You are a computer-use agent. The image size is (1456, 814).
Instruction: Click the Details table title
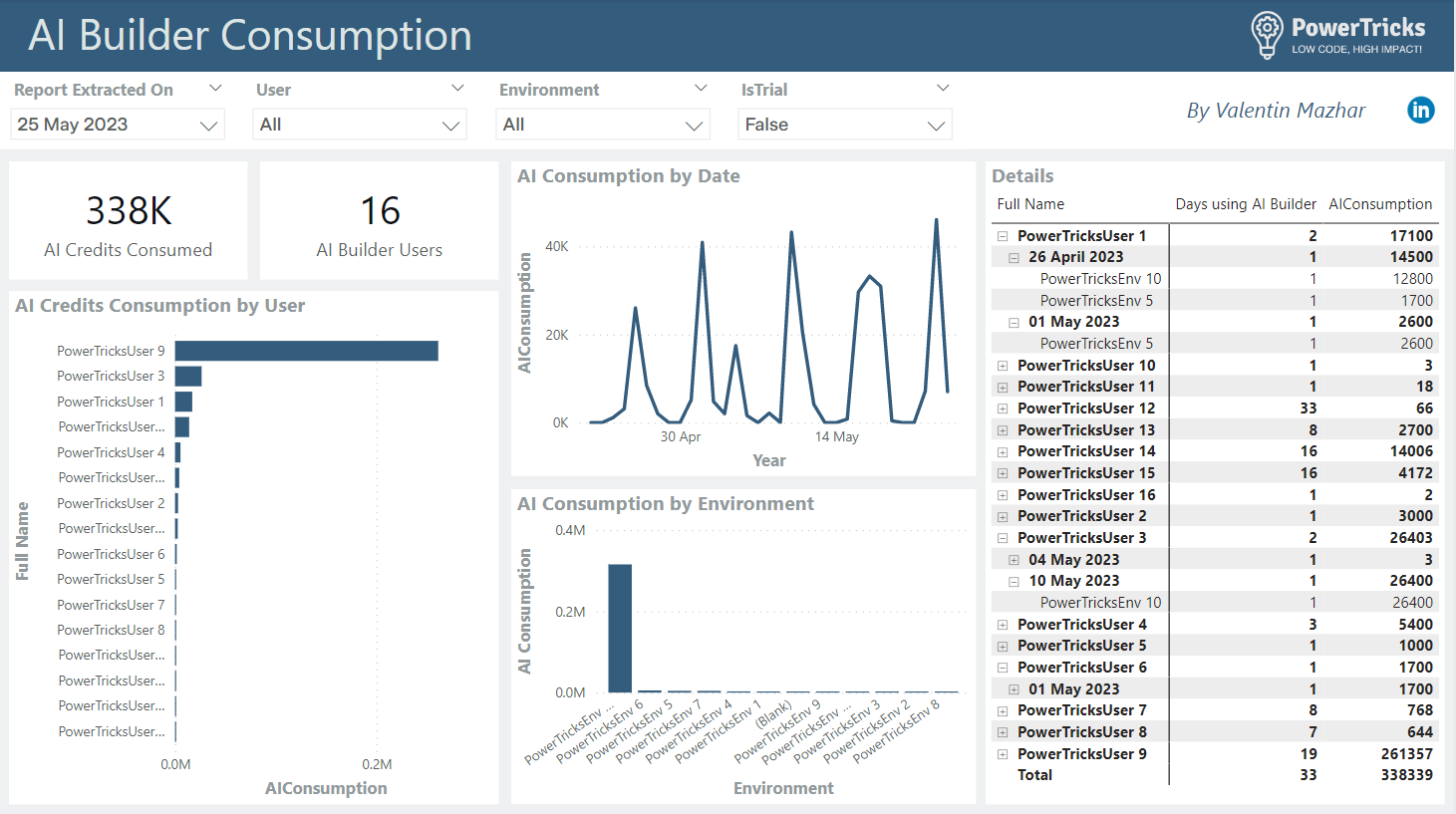[x=1022, y=176]
